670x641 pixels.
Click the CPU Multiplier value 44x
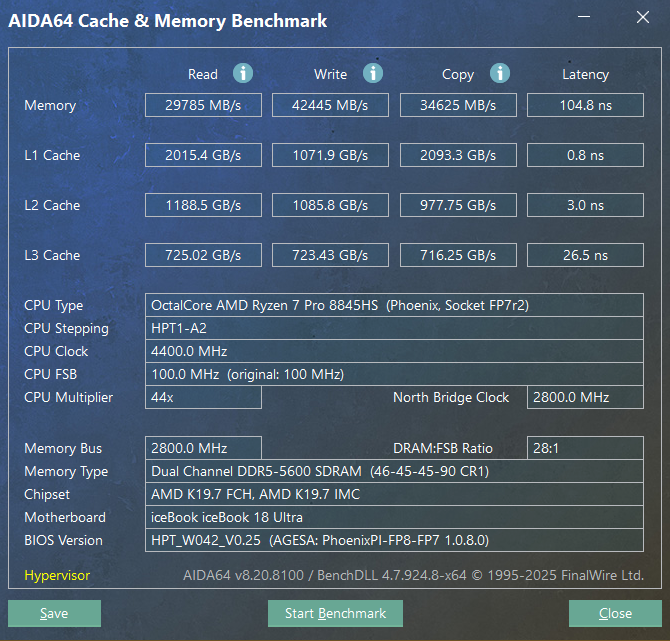pos(203,397)
